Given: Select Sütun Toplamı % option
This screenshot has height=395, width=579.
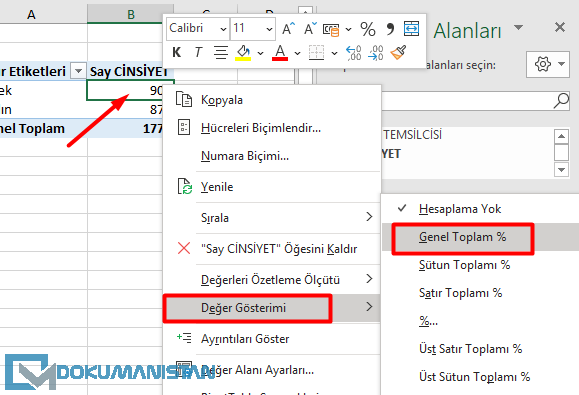Looking at the screenshot, I should (x=480, y=265).
